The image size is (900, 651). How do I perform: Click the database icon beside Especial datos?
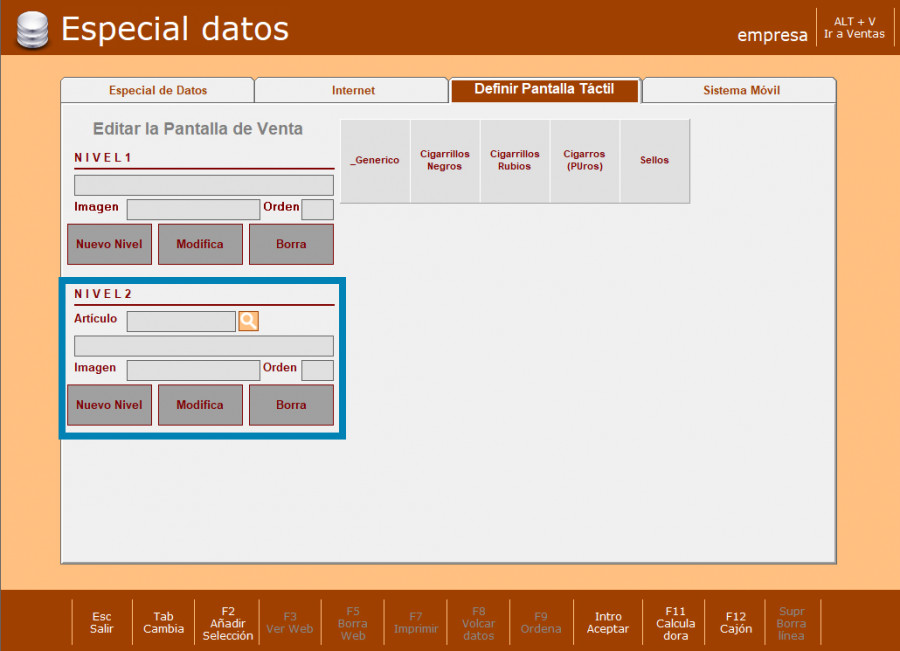point(33,30)
